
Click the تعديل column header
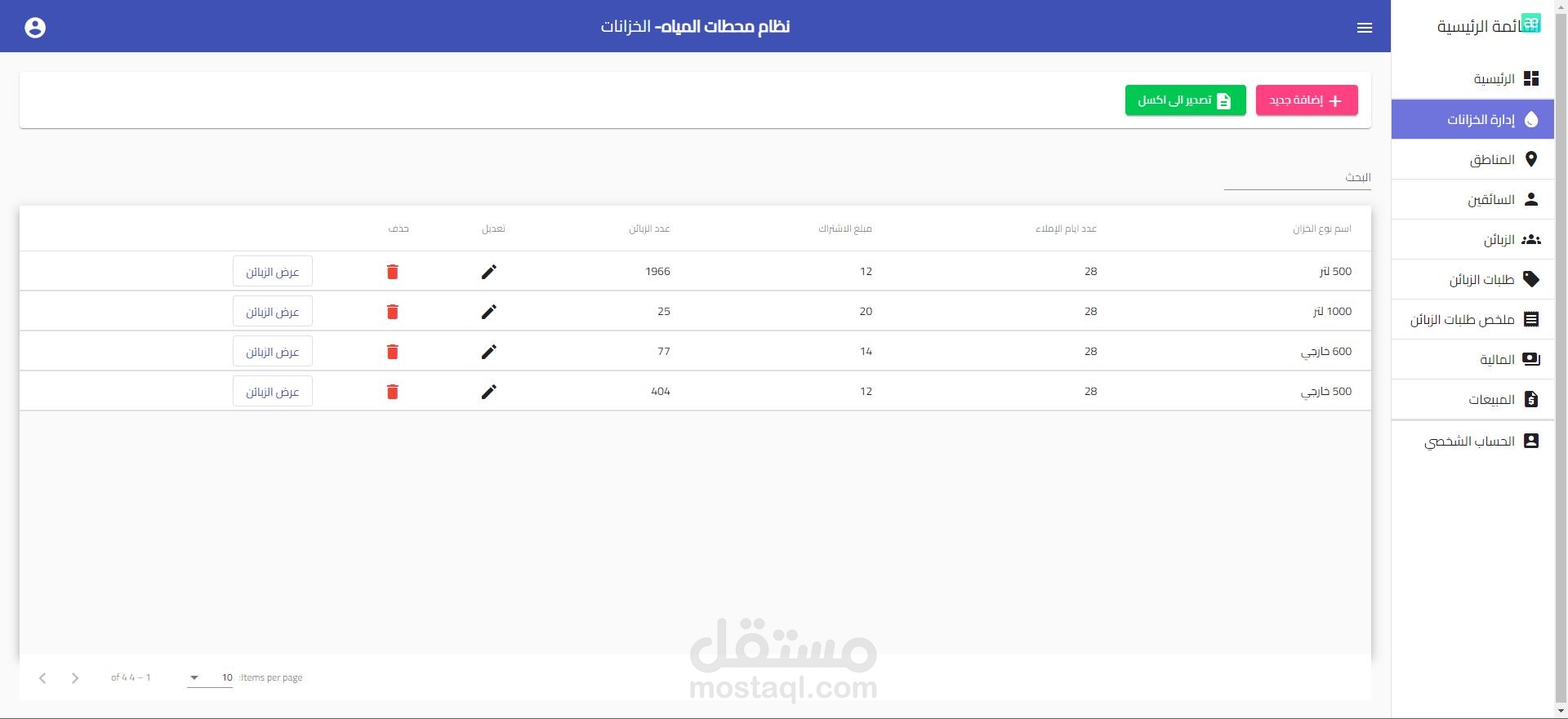pos(493,229)
